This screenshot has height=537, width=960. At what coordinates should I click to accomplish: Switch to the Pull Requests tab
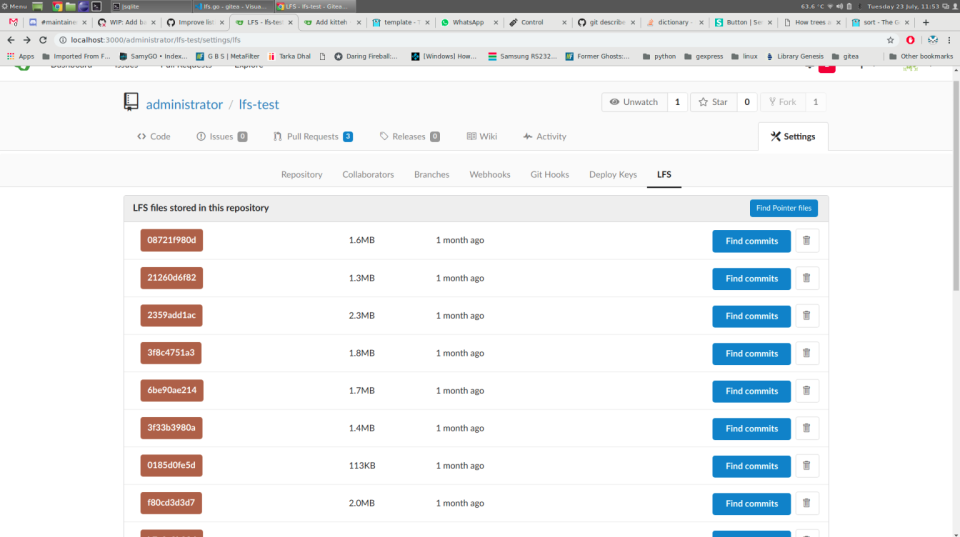[x=312, y=136]
